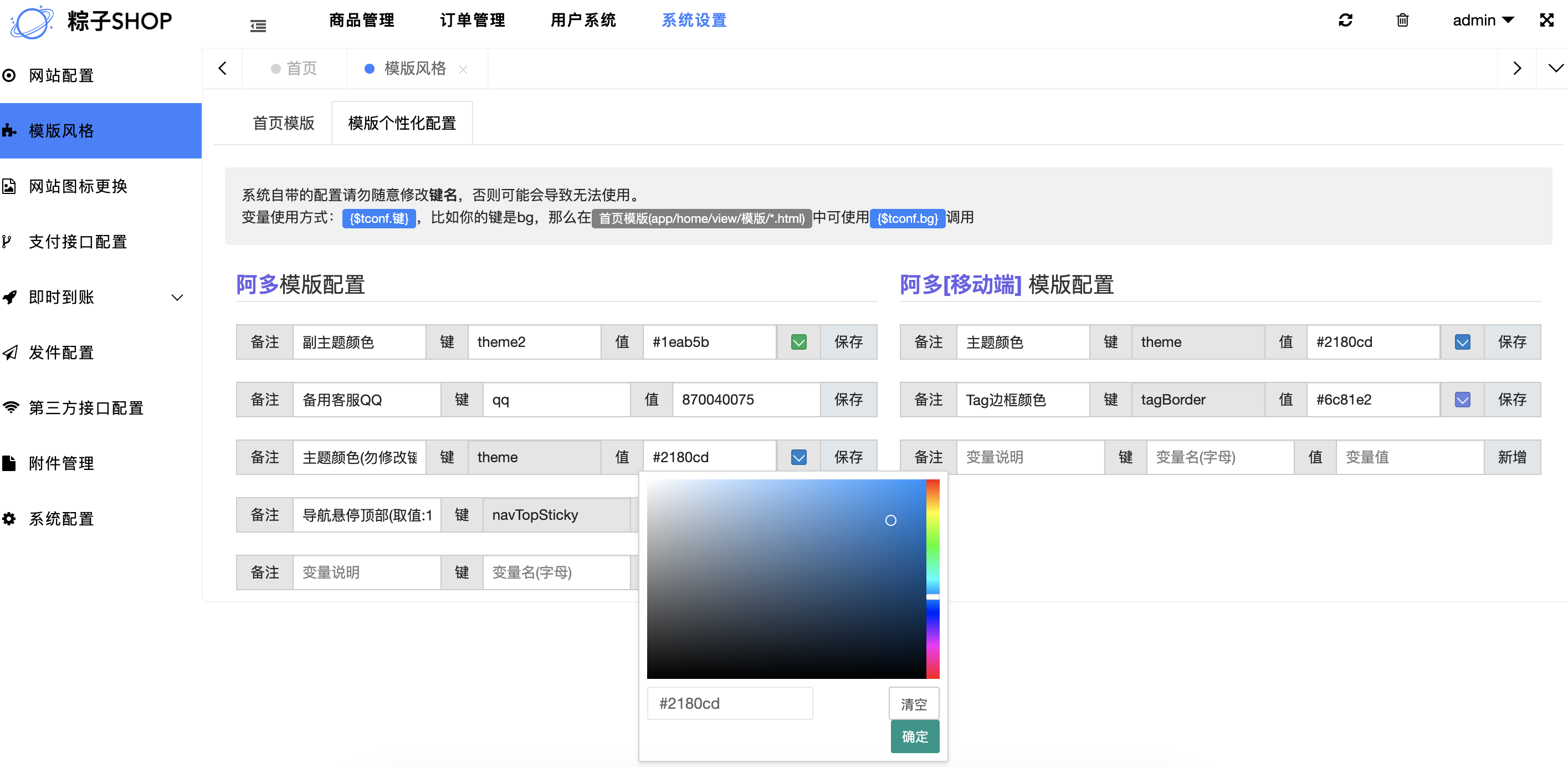
Task: Click the bottom-left 变量说明 input field
Action: click(x=366, y=572)
